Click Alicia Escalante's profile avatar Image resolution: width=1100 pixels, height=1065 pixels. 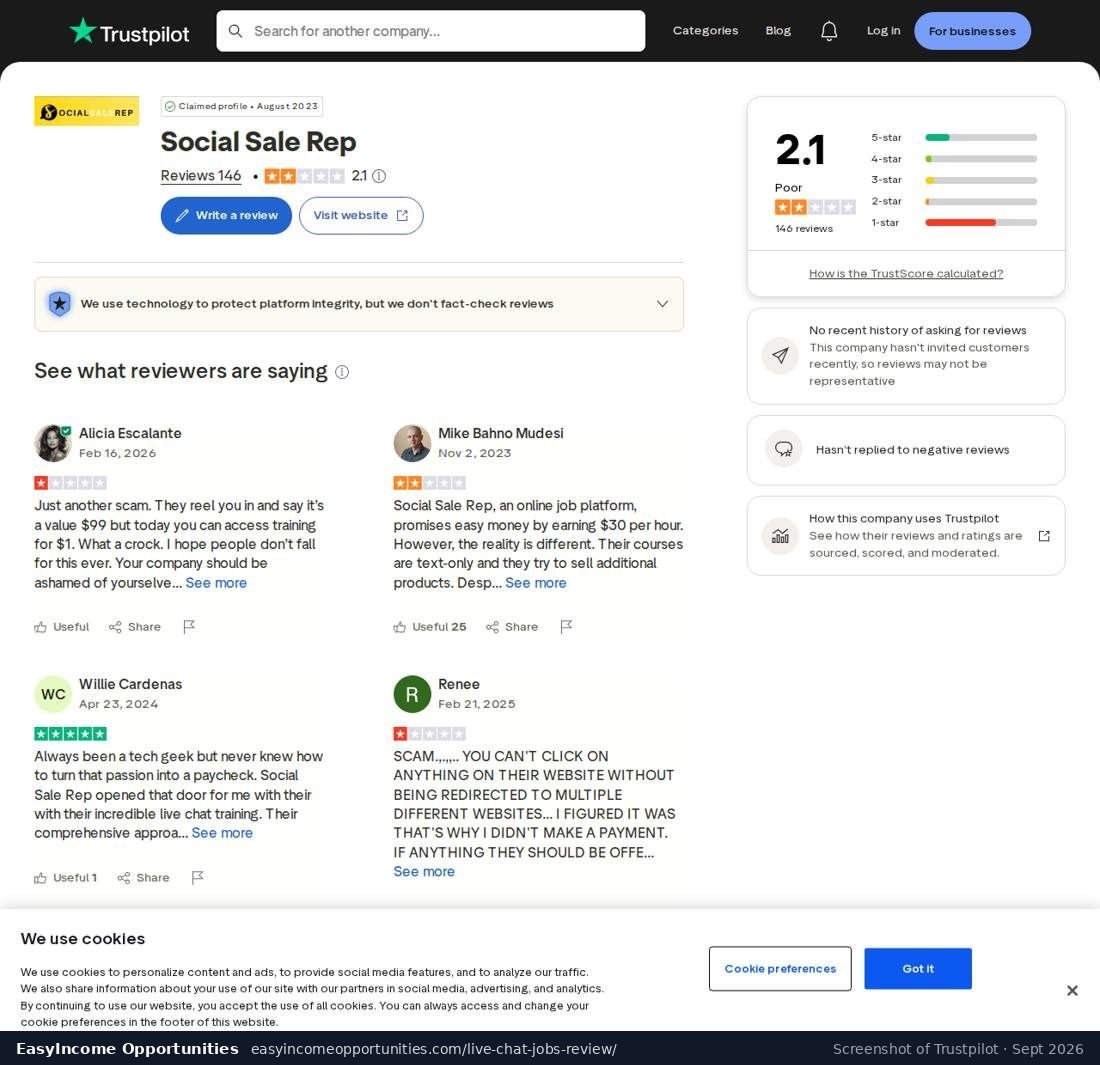click(53, 443)
